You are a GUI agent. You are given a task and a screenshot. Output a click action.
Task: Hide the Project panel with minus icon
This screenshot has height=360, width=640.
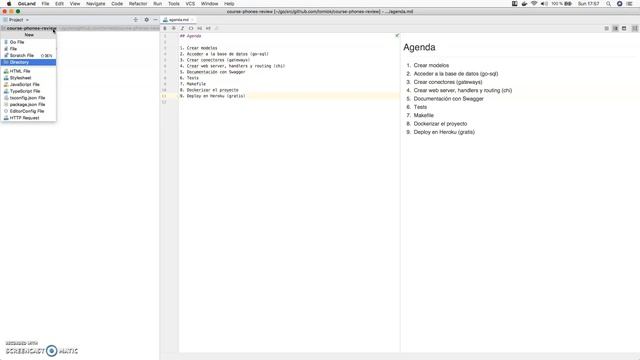click(x=156, y=20)
